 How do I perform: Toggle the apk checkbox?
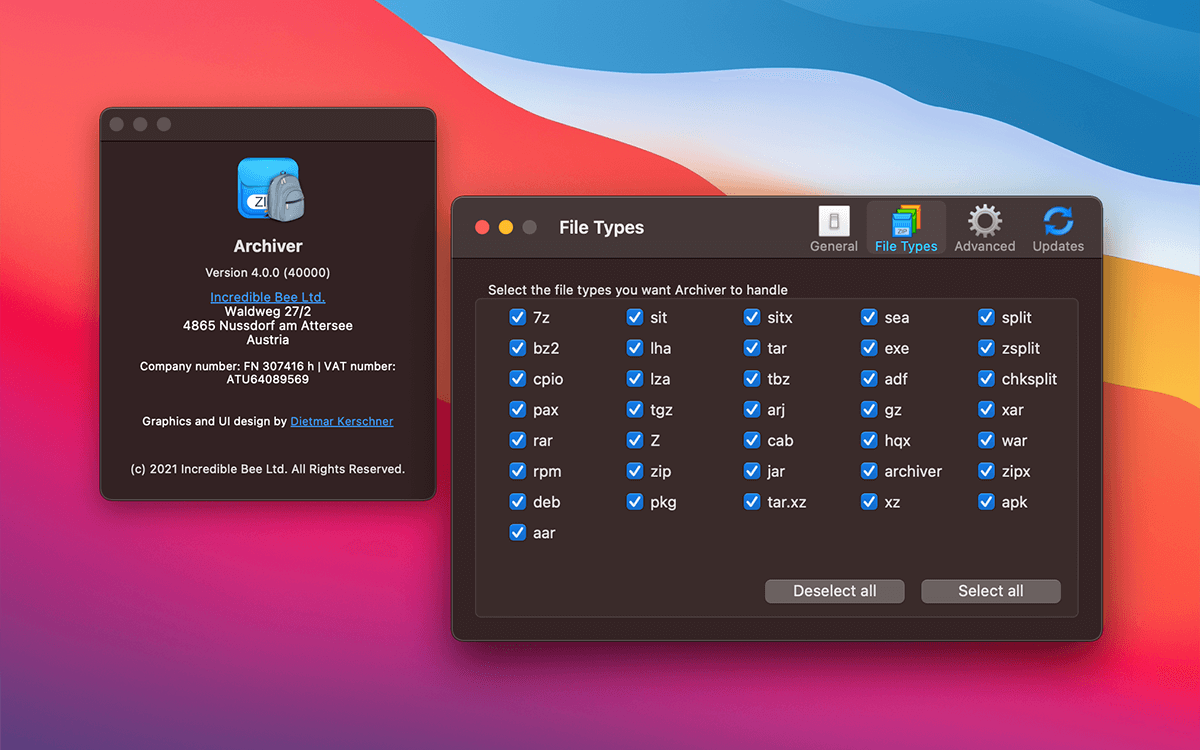[x=986, y=502]
